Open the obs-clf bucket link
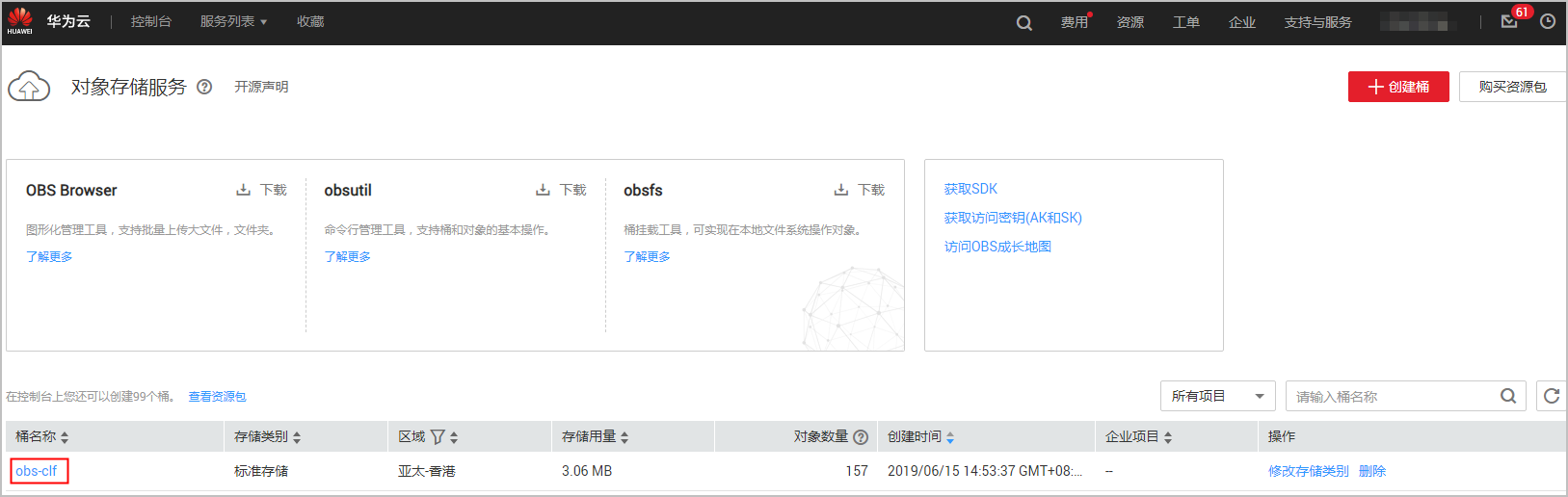The height and width of the screenshot is (497, 1568). click(x=37, y=471)
